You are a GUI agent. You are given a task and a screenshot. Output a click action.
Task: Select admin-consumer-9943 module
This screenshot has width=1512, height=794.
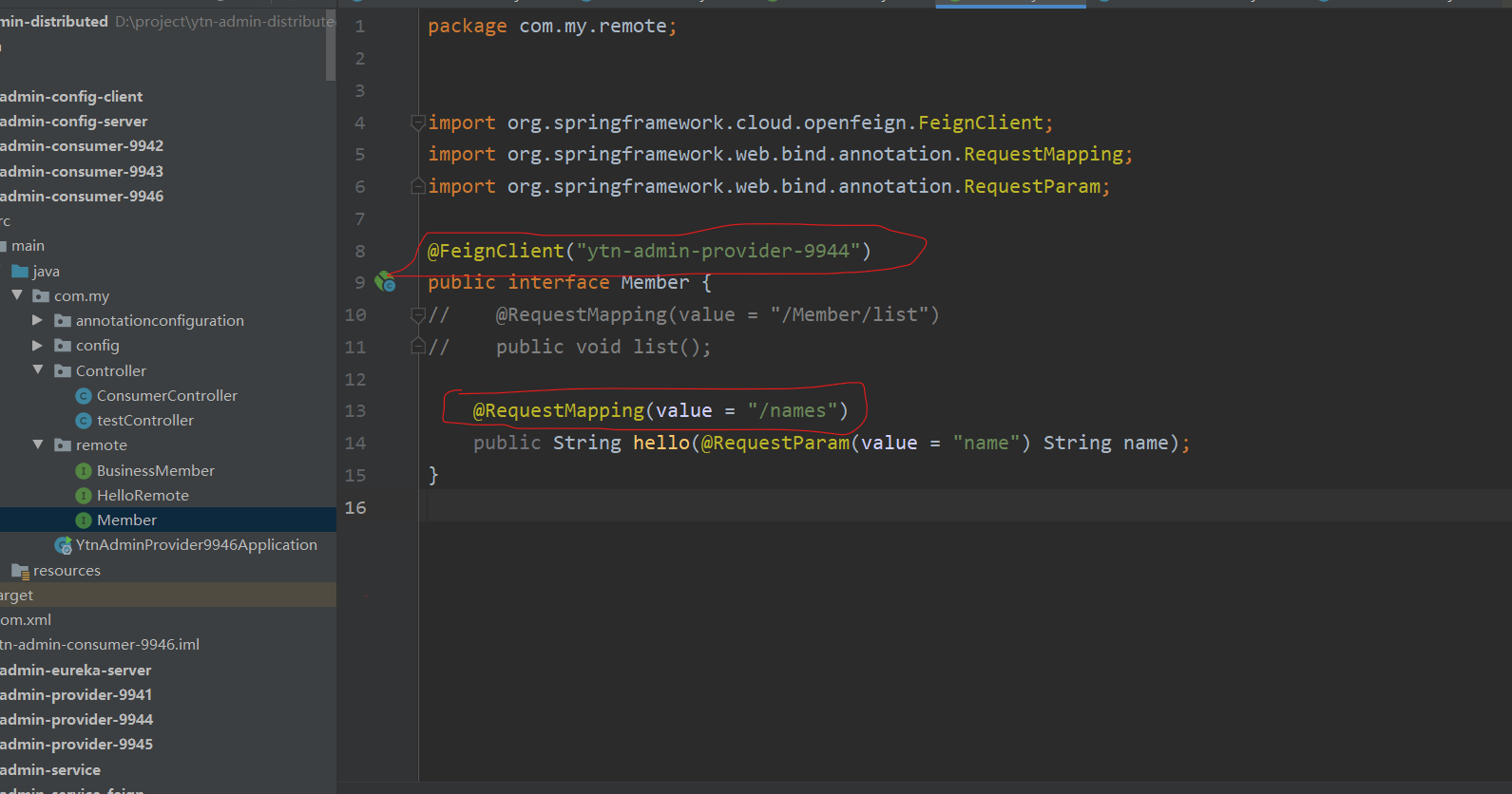[x=82, y=171]
